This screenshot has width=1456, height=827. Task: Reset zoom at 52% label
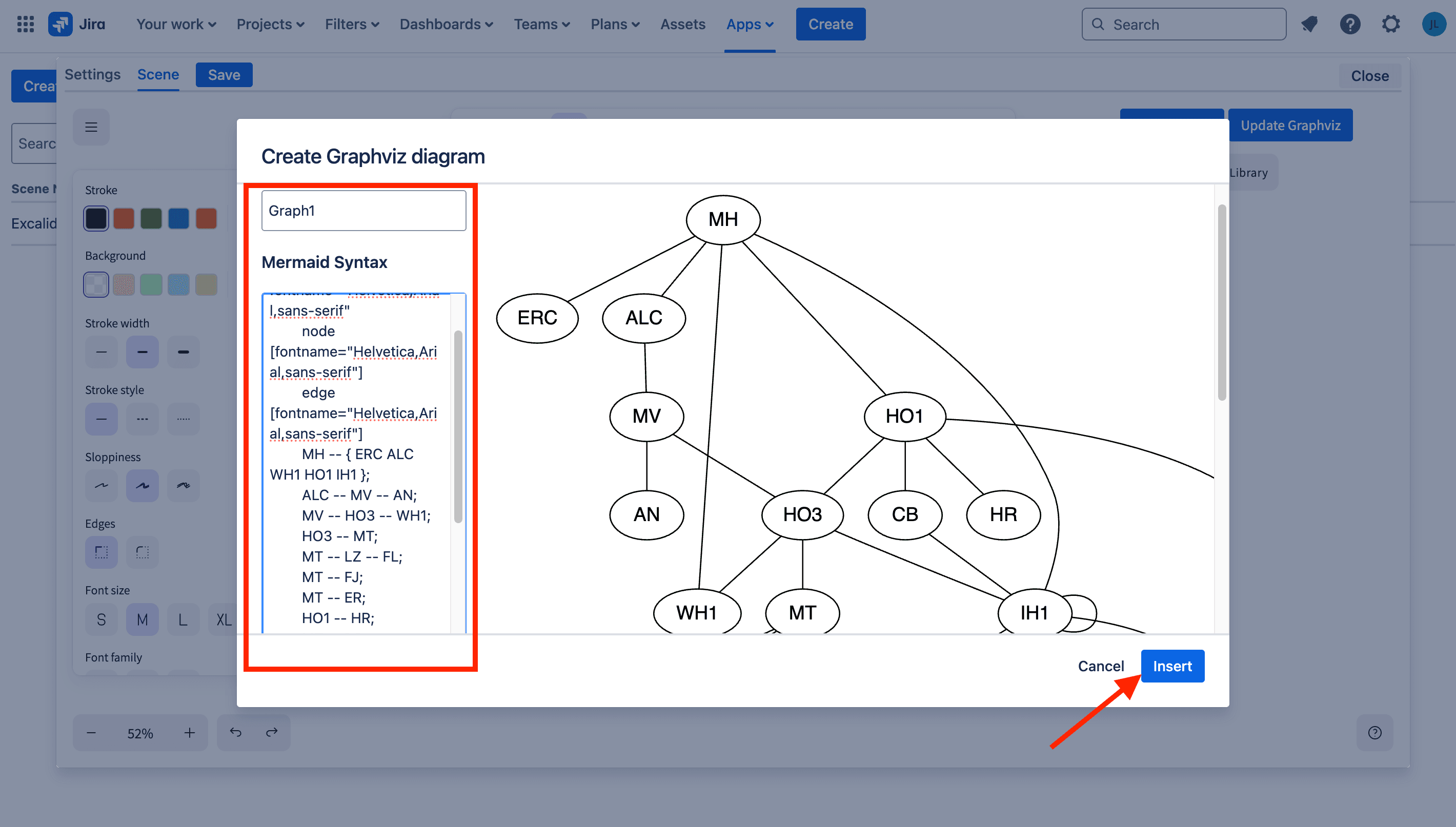coord(140,733)
